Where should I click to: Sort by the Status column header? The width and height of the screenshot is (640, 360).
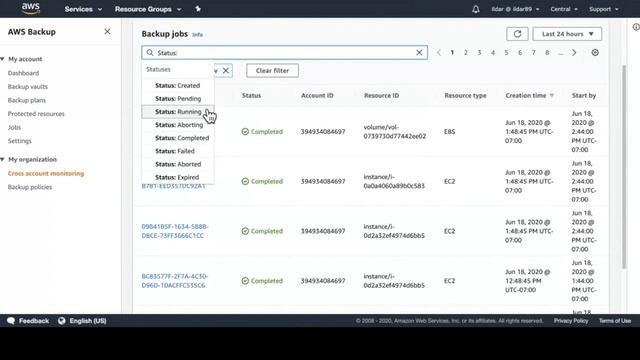(x=251, y=96)
